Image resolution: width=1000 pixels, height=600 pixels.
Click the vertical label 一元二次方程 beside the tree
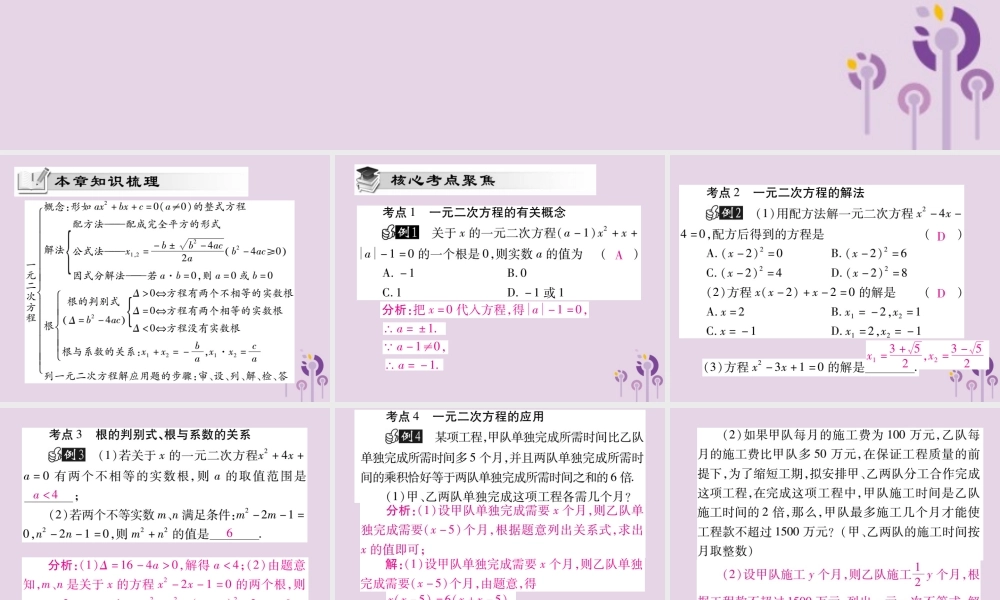(x=31, y=292)
